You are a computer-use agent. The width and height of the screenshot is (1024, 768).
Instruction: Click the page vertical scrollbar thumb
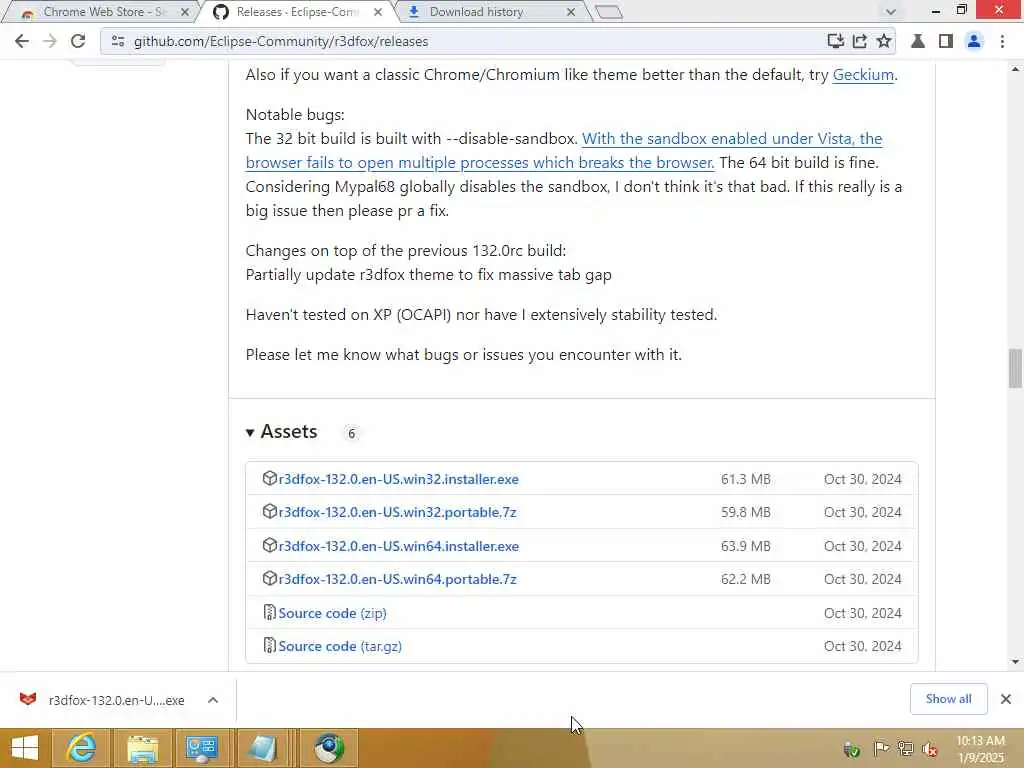coord(1015,368)
